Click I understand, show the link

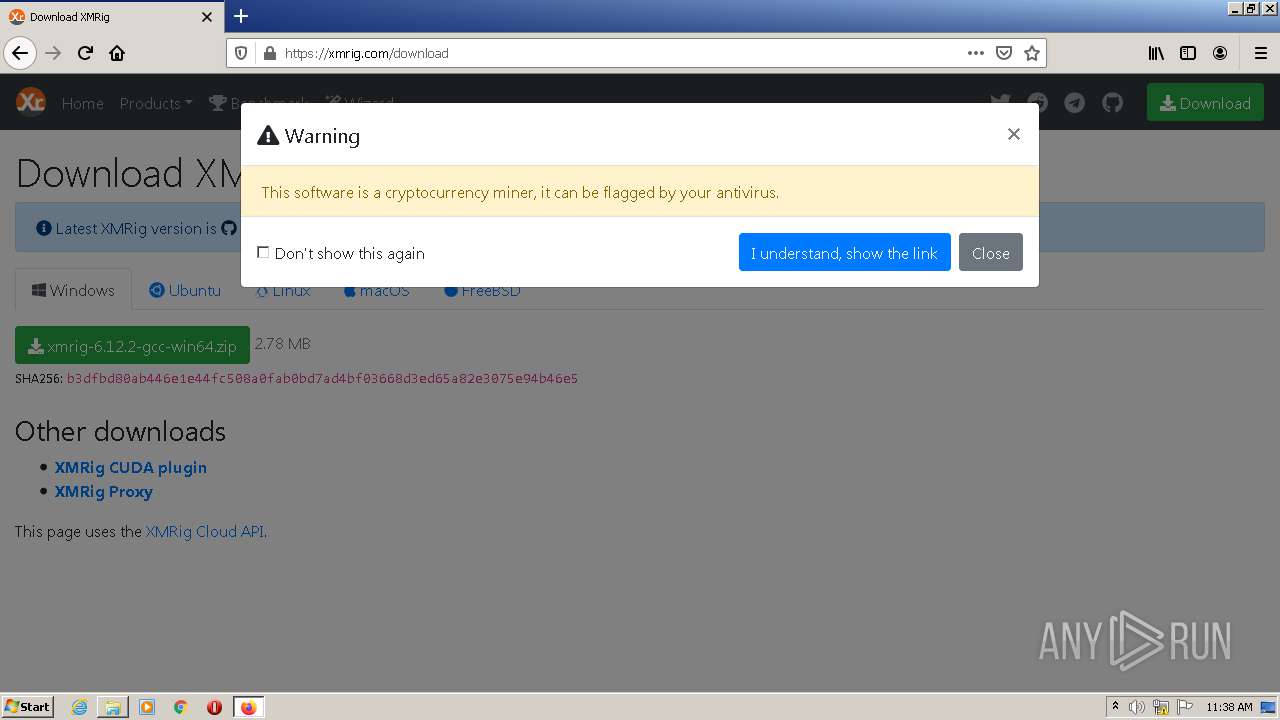[845, 253]
